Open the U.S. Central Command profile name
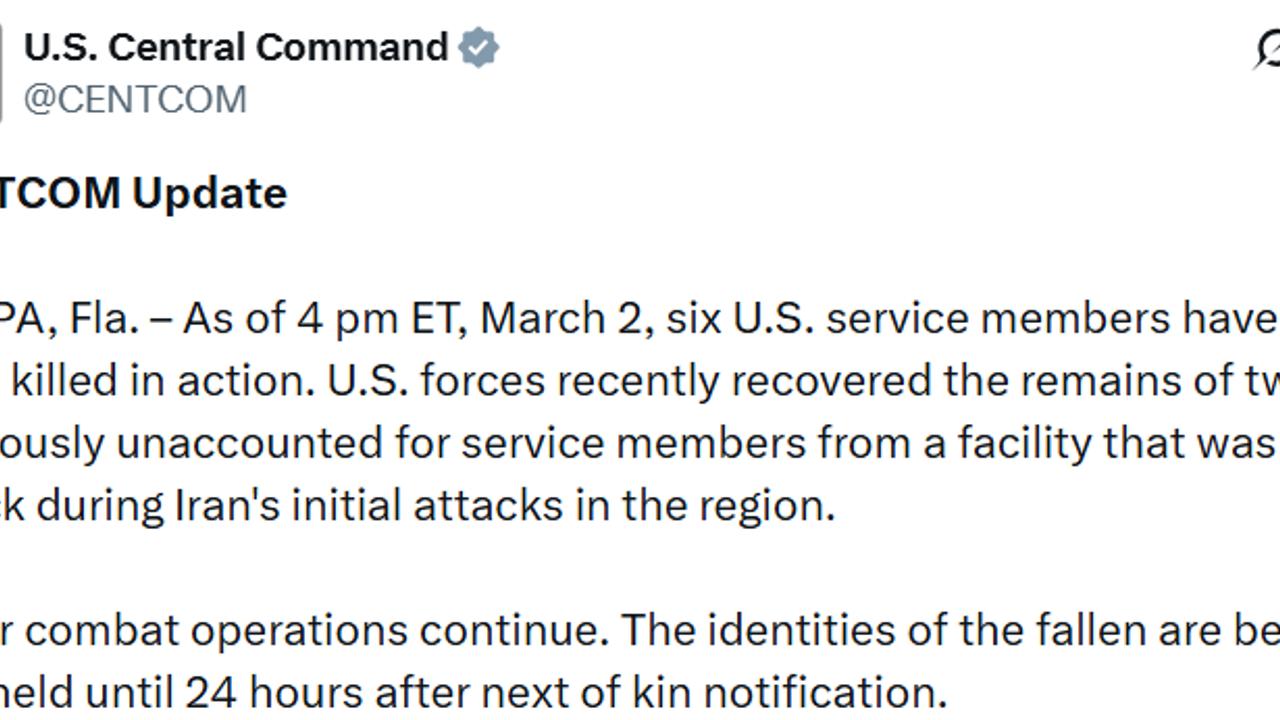 (236, 48)
